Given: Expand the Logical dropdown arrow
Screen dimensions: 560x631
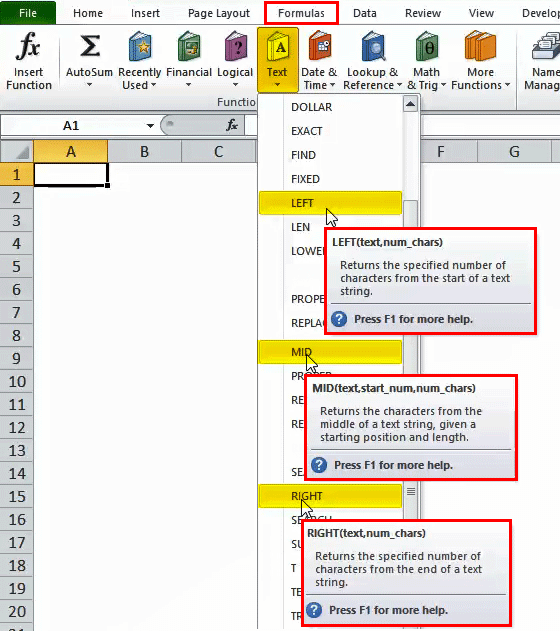Looking at the screenshot, I should pyautogui.click(x=235, y=85).
